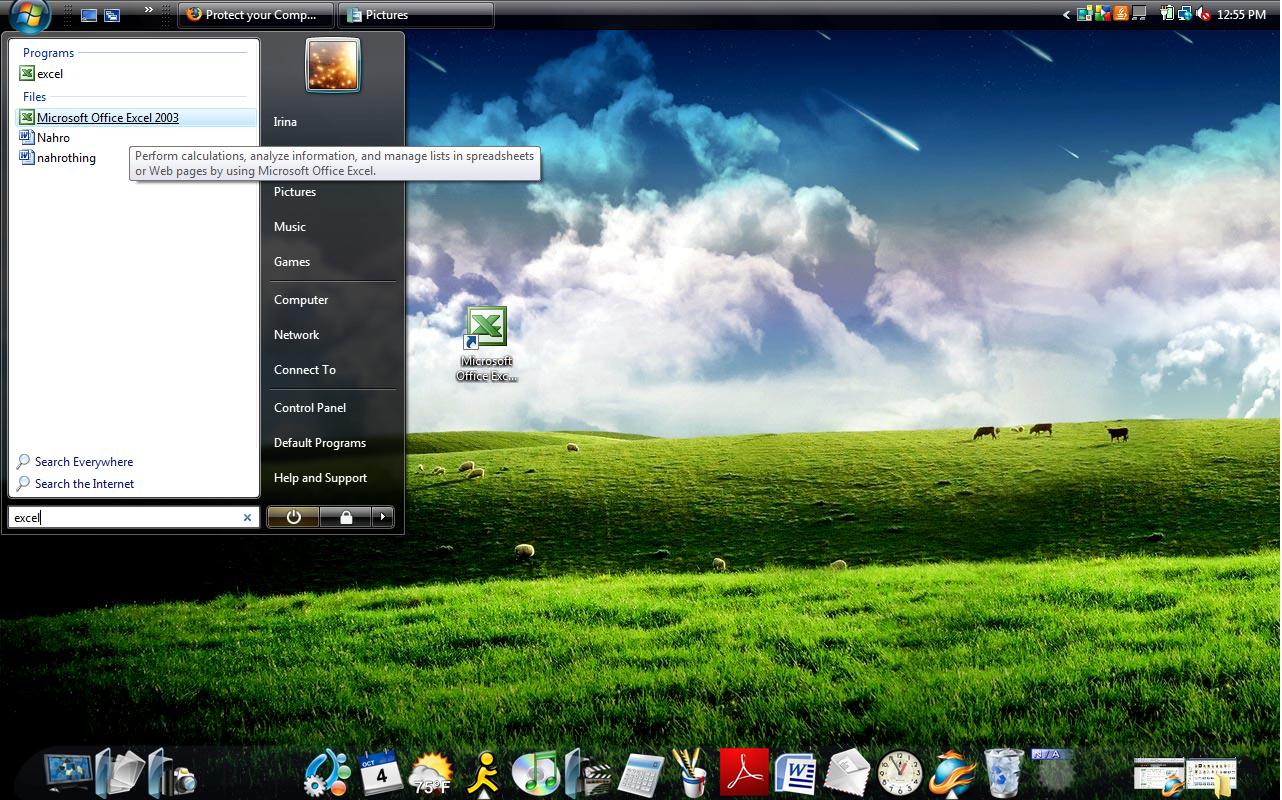Click the orange swirl globe dock icon
Viewport: 1282px width, 800px height.
point(952,773)
